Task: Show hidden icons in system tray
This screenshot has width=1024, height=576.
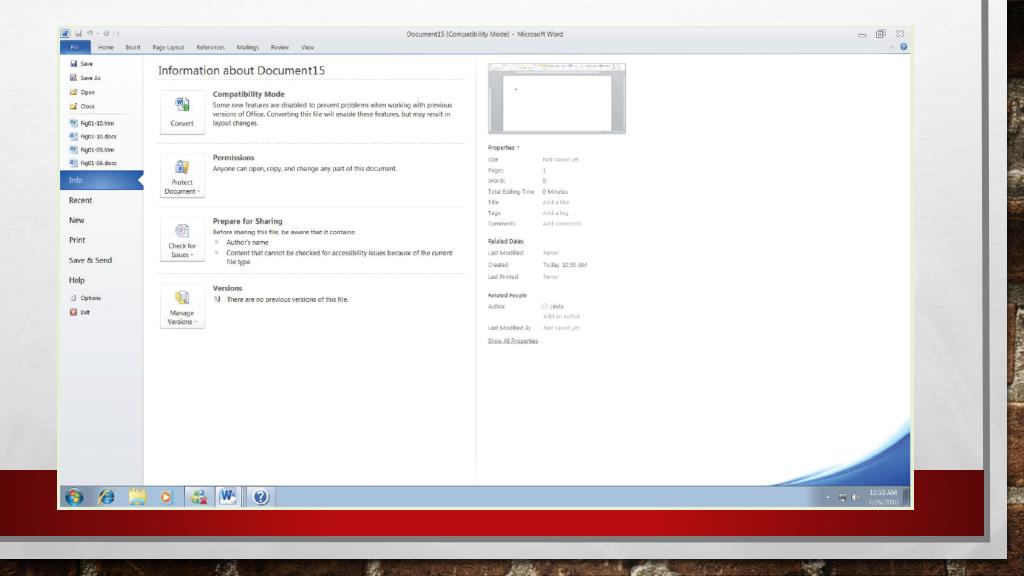Action: 828,498
